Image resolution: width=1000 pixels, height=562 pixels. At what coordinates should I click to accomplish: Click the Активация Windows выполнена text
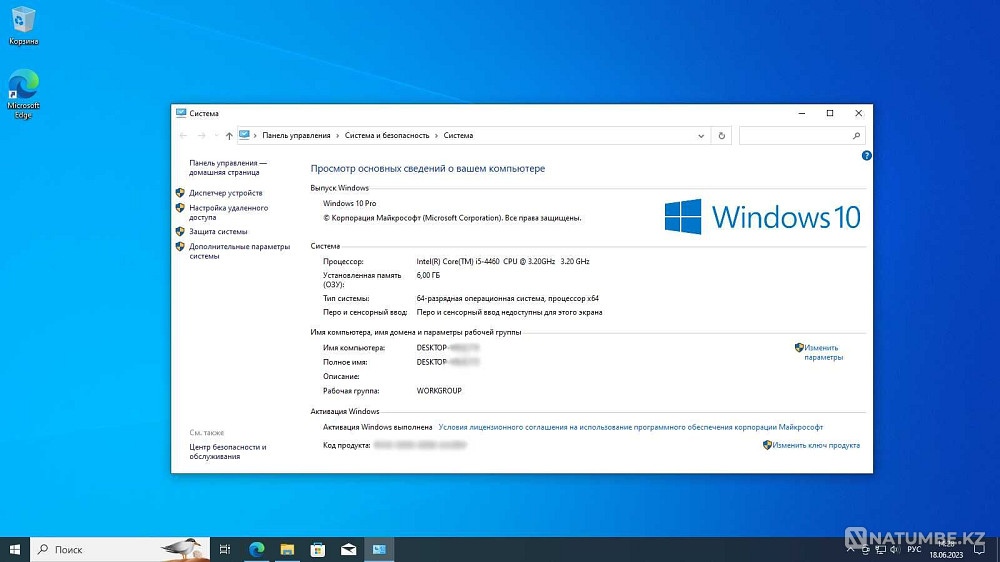point(377,427)
